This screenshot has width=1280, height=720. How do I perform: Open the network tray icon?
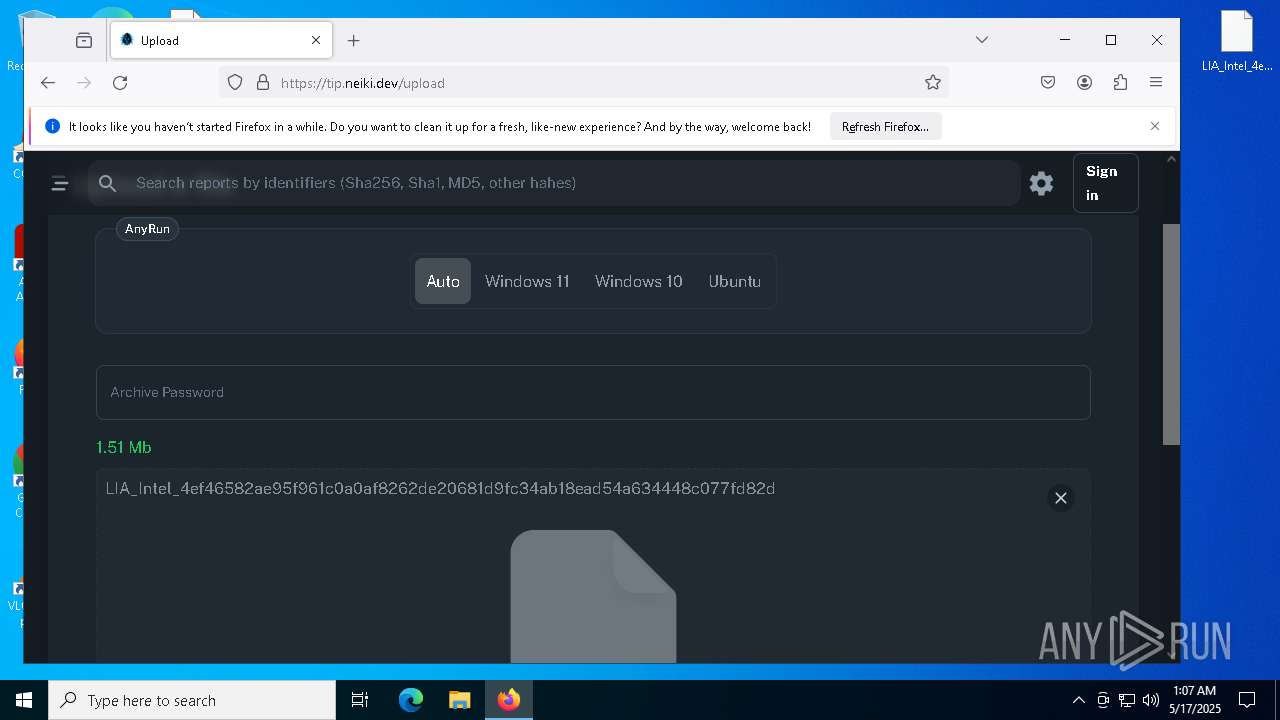(1127, 700)
